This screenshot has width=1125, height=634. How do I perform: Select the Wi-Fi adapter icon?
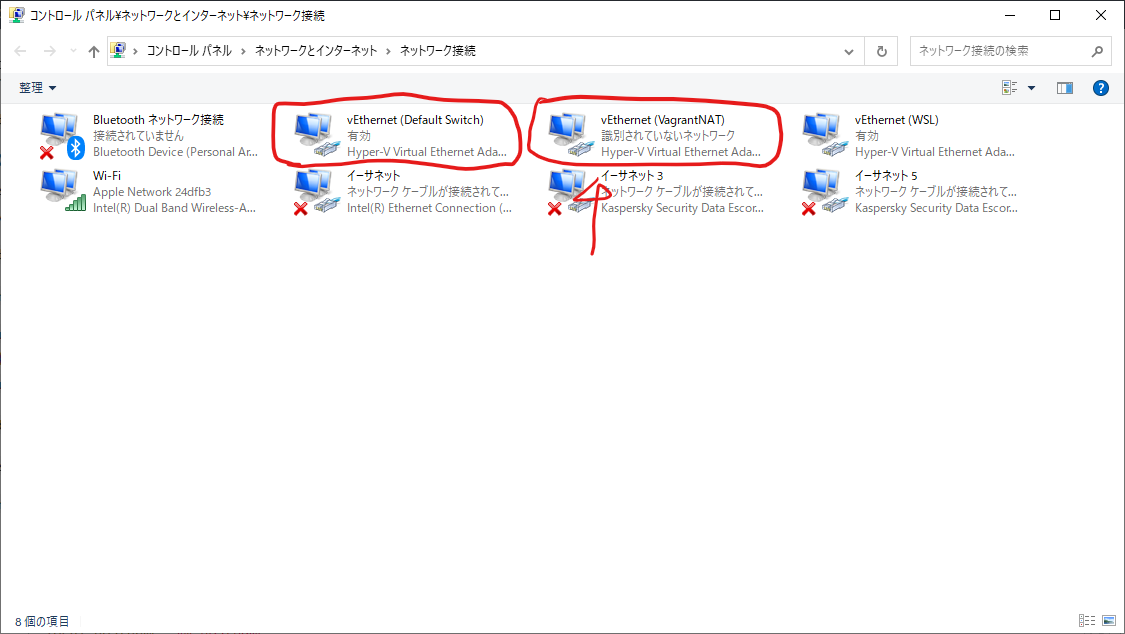(x=62, y=191)
